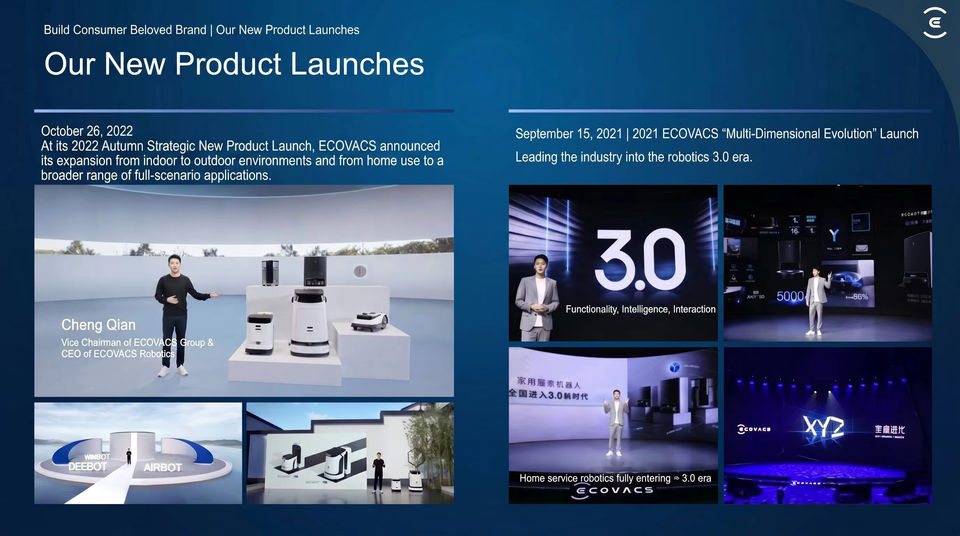This screenshot has height=536, width=960.
Task: Open the XYZ stage lights thumbnail
Action: pyautogui.click(x=828, y=426)
